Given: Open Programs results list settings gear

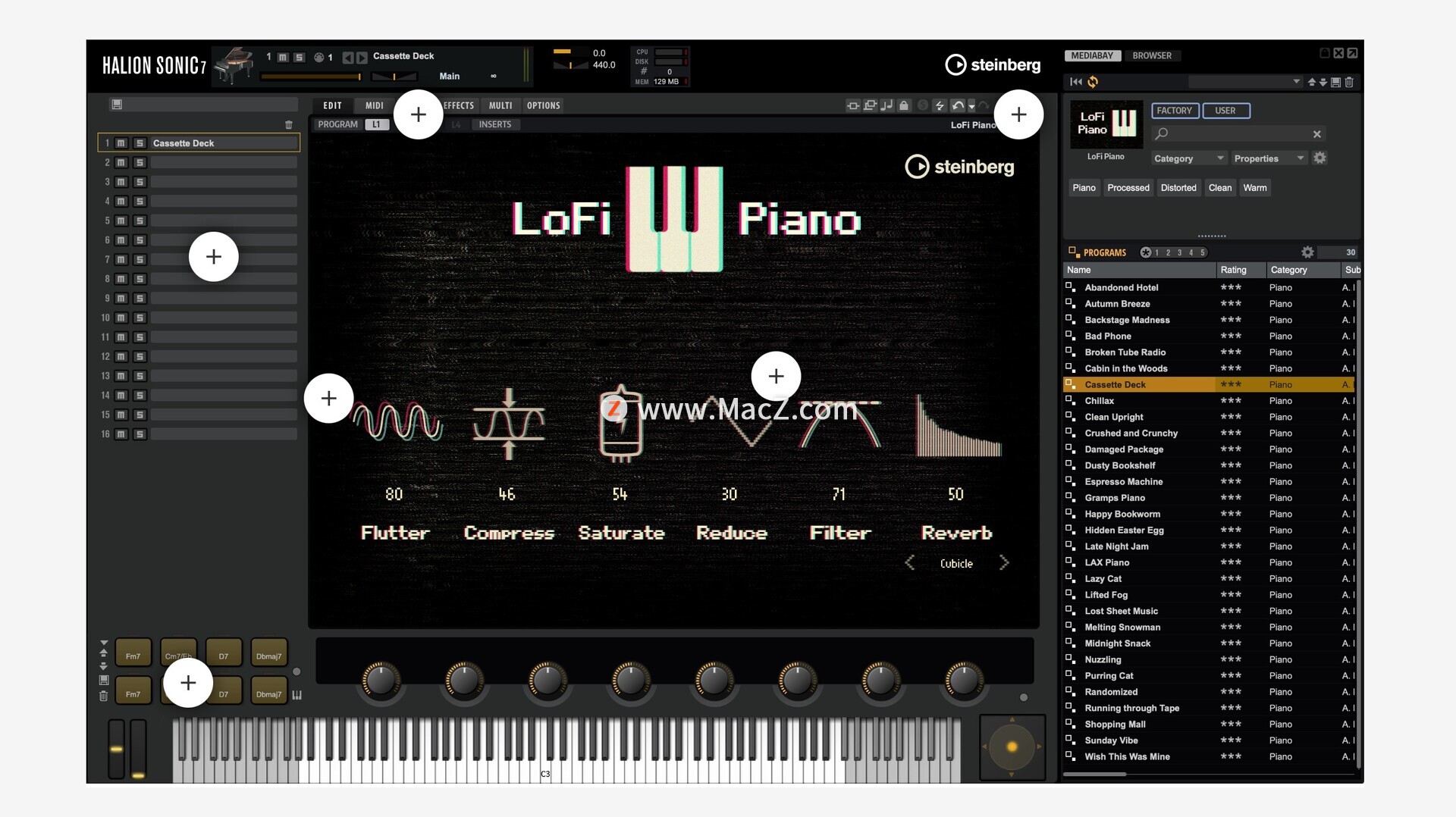Looking at the screenshot, I should point(1307,252).
